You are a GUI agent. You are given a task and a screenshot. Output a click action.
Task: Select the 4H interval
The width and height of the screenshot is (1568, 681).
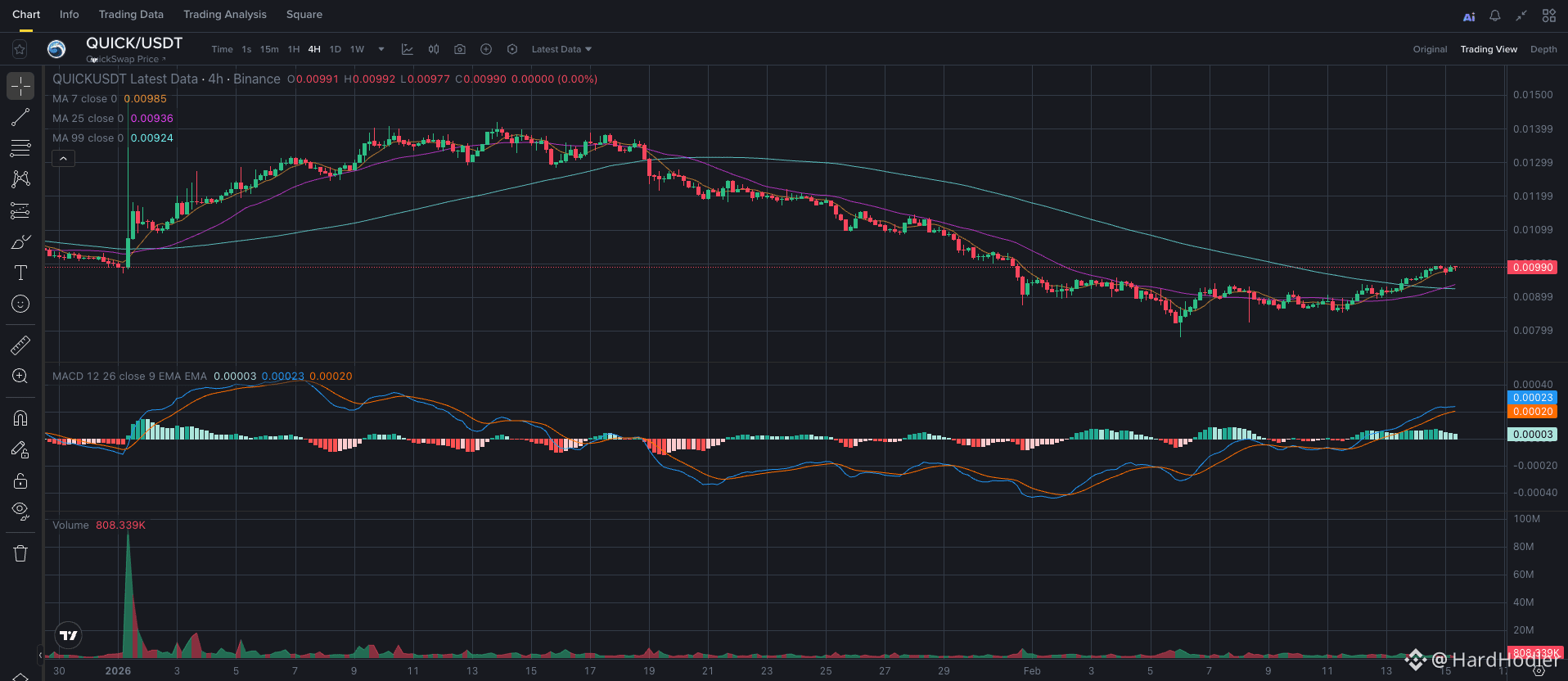(314, 49)
